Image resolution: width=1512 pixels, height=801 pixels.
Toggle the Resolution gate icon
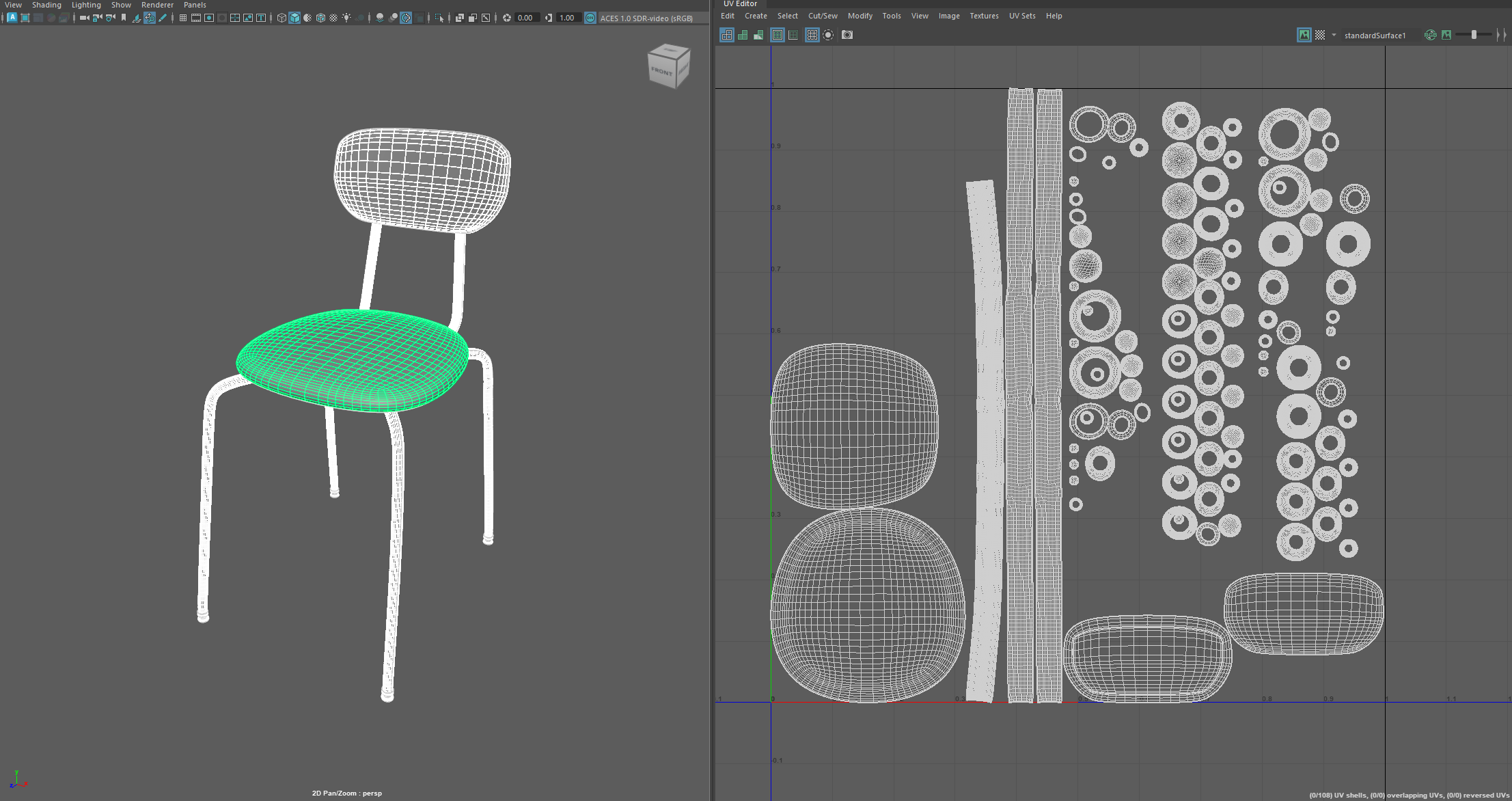[209, 18]
